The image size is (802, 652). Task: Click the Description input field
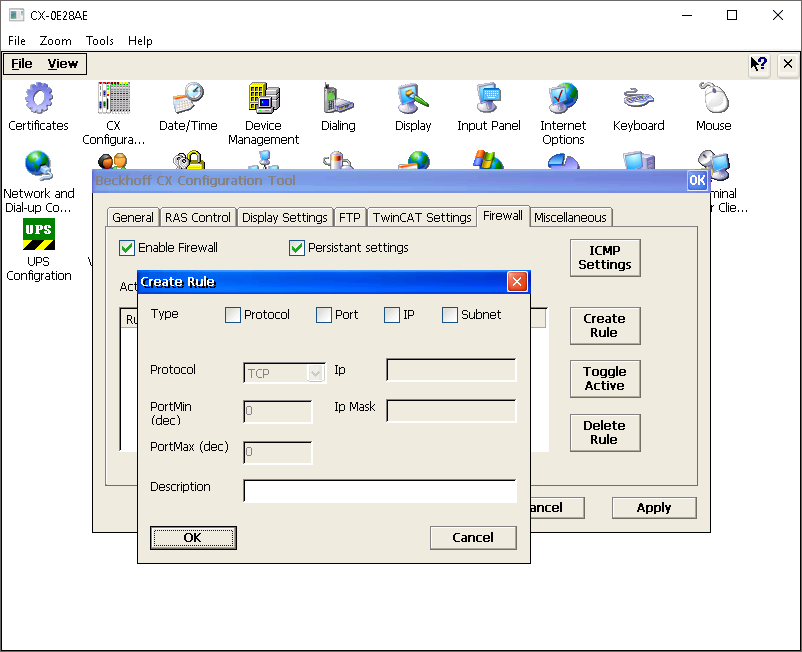(380, 491)
